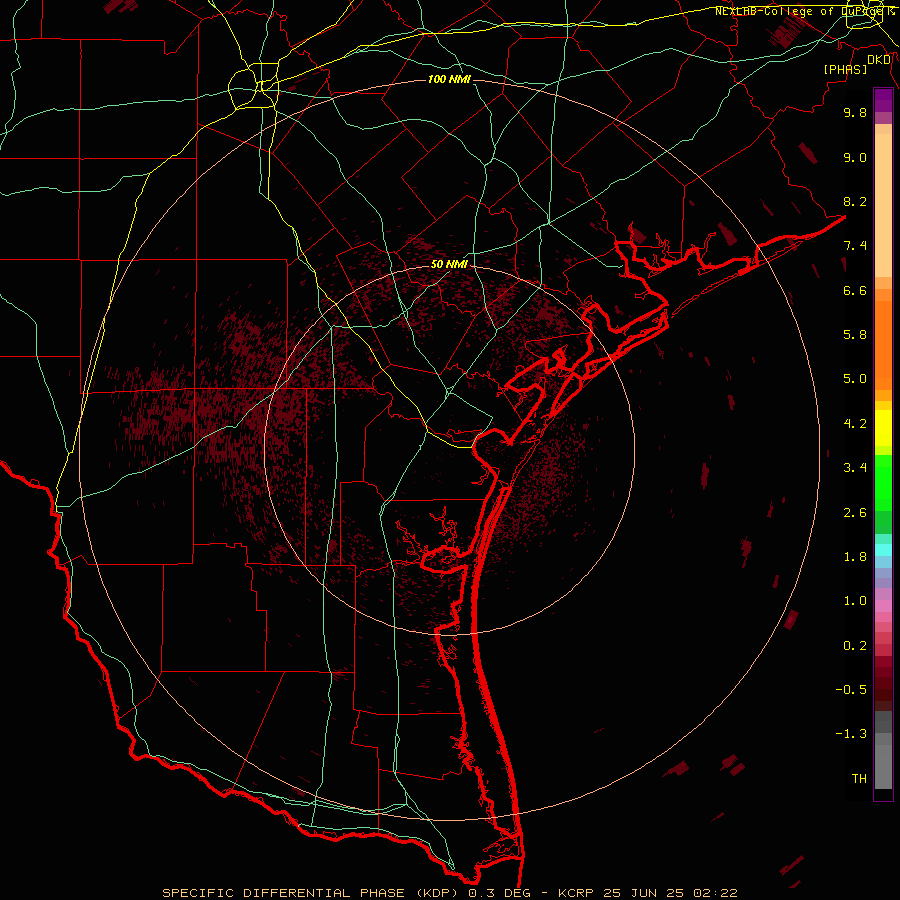900x900 pixels.
Task: Click the 7.4 legend value
Action: [855, 246]
